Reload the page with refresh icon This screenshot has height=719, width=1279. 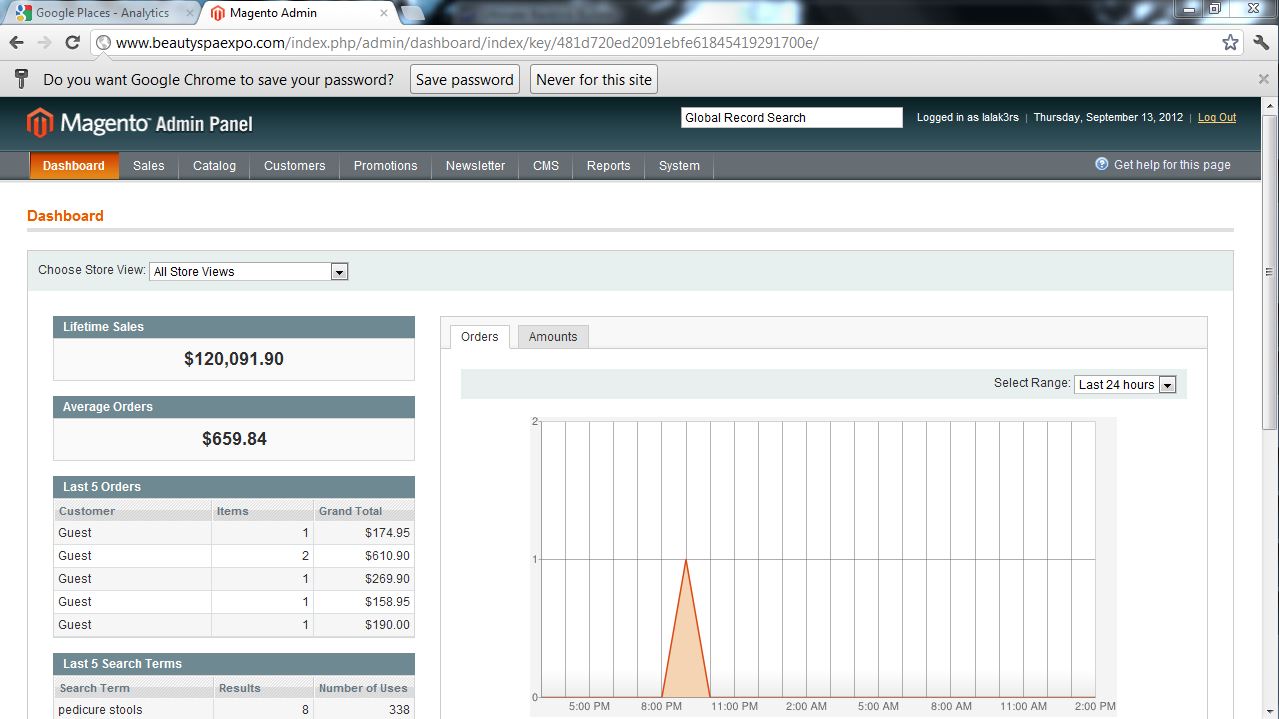pyautogui.click(x=72, y=43)
